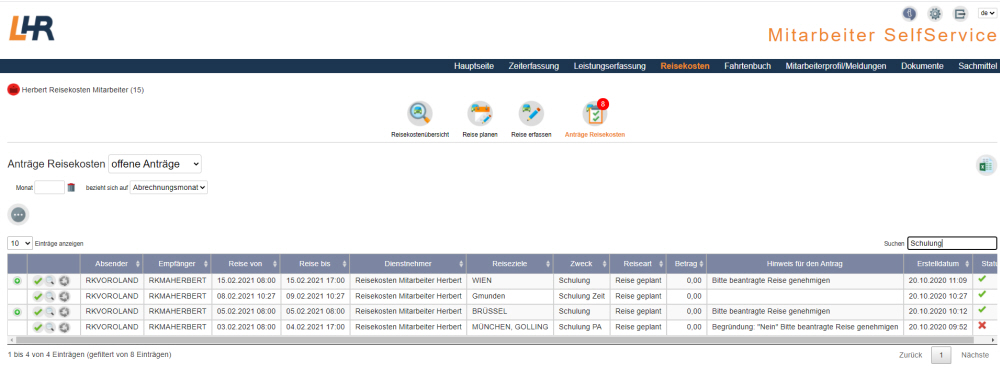This screenshot has height=368, width=1000.
Task: Sort table by Empfänger column
Action: [177, 263]
